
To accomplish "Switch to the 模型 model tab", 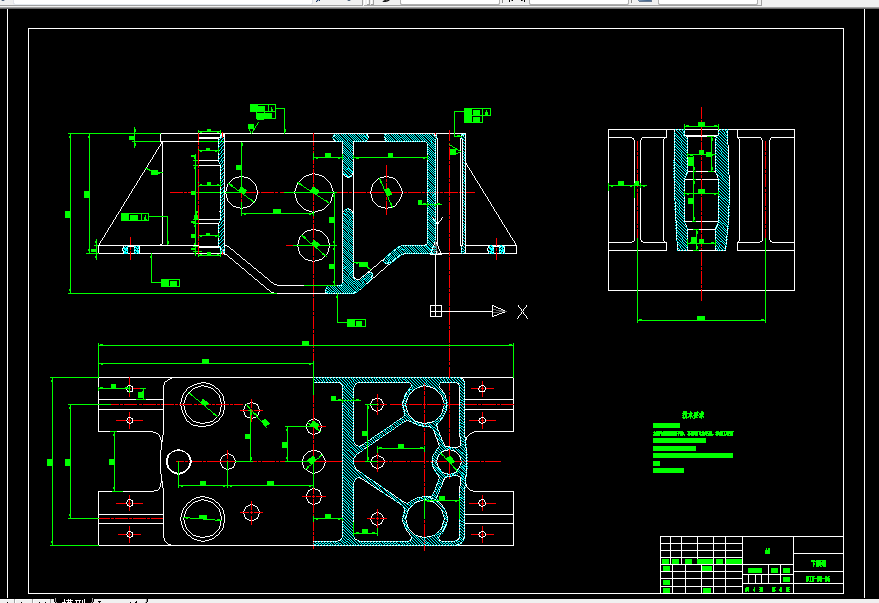I will (x=74, y=600).
